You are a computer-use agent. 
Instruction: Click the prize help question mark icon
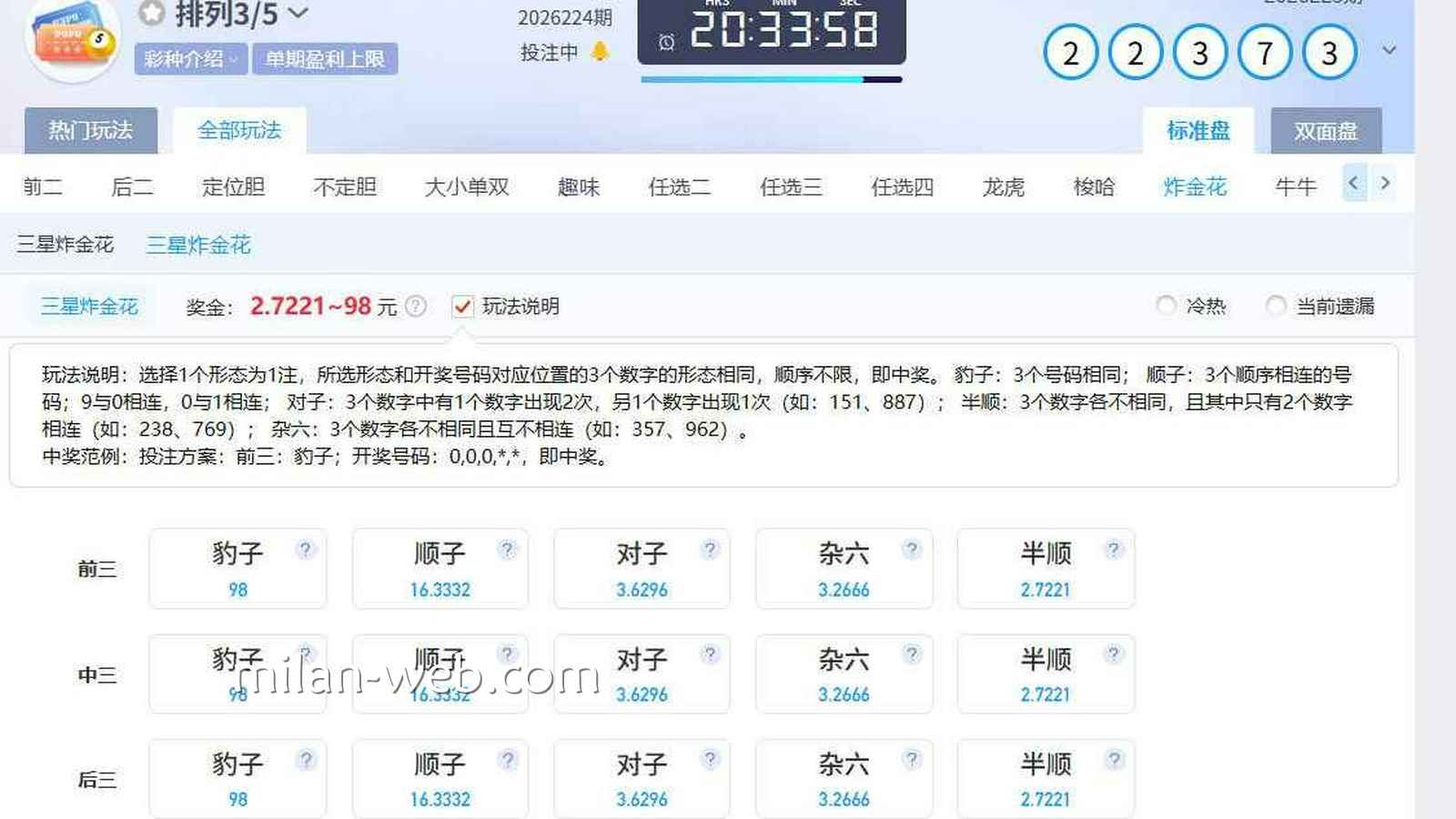[416, 306]
